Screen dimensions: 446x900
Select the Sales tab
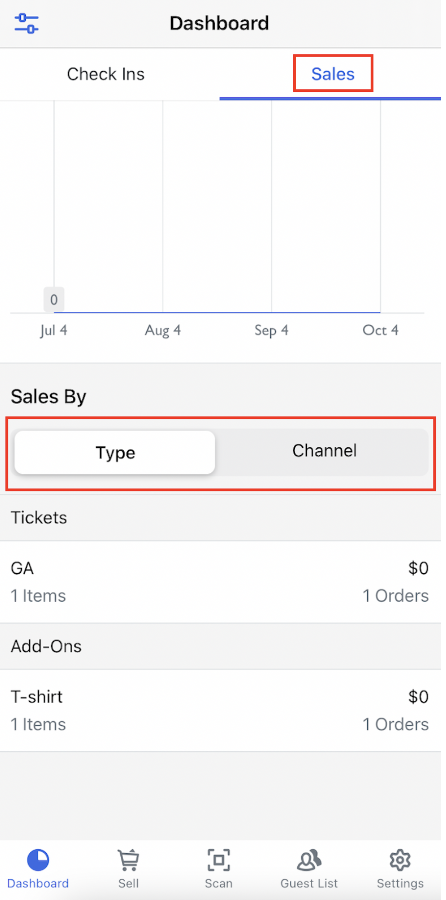pos(333,74)
